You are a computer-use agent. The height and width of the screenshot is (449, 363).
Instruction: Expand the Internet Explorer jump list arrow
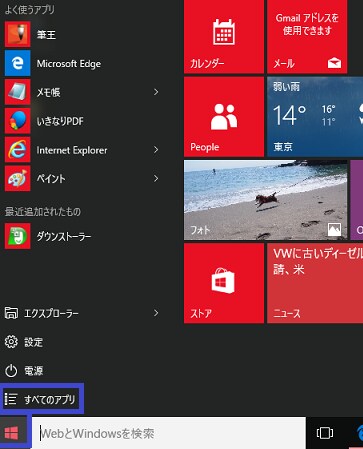pos(156,150)
